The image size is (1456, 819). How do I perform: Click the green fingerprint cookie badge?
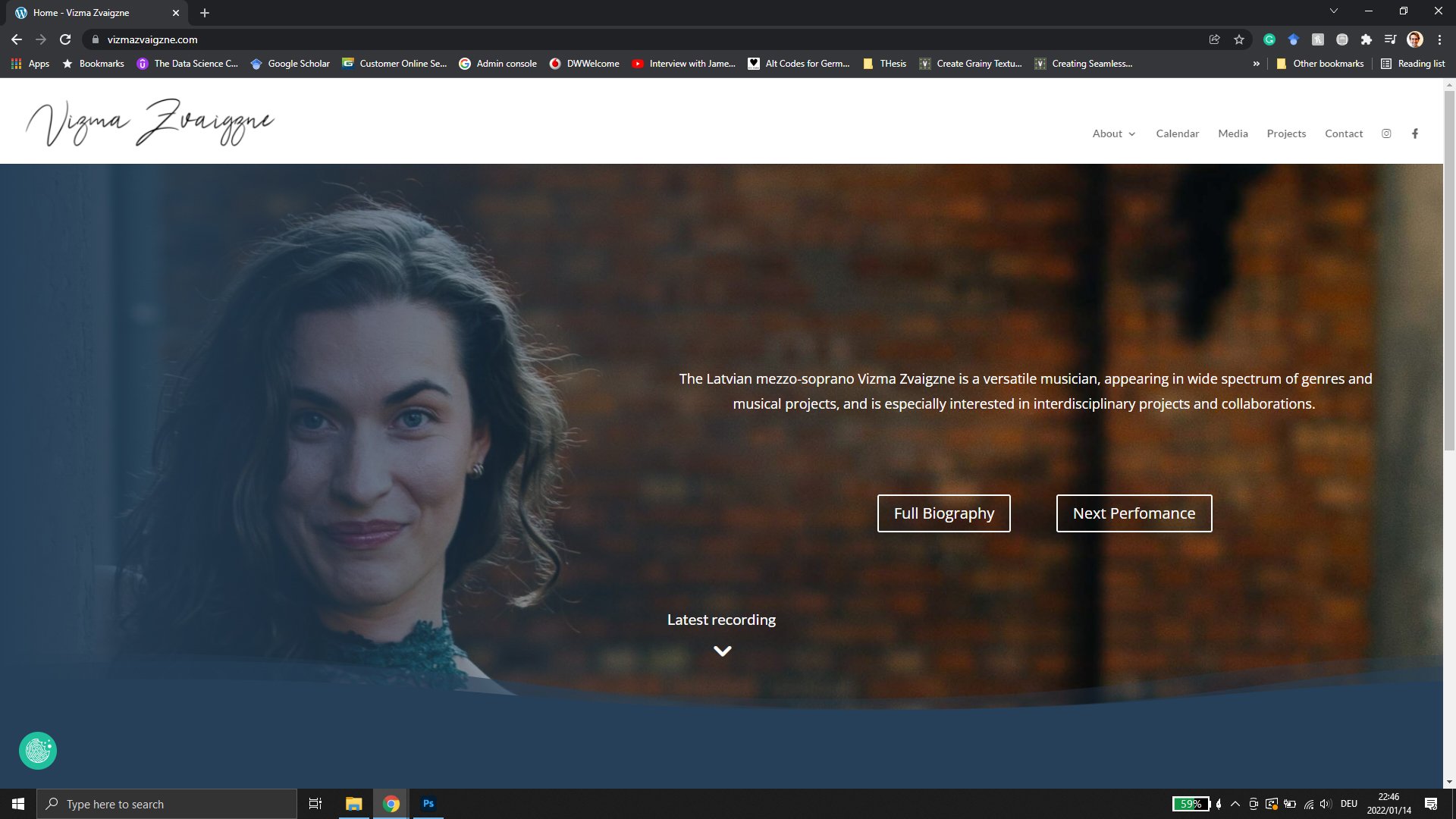pyautogui.click(x=38, y=751)
